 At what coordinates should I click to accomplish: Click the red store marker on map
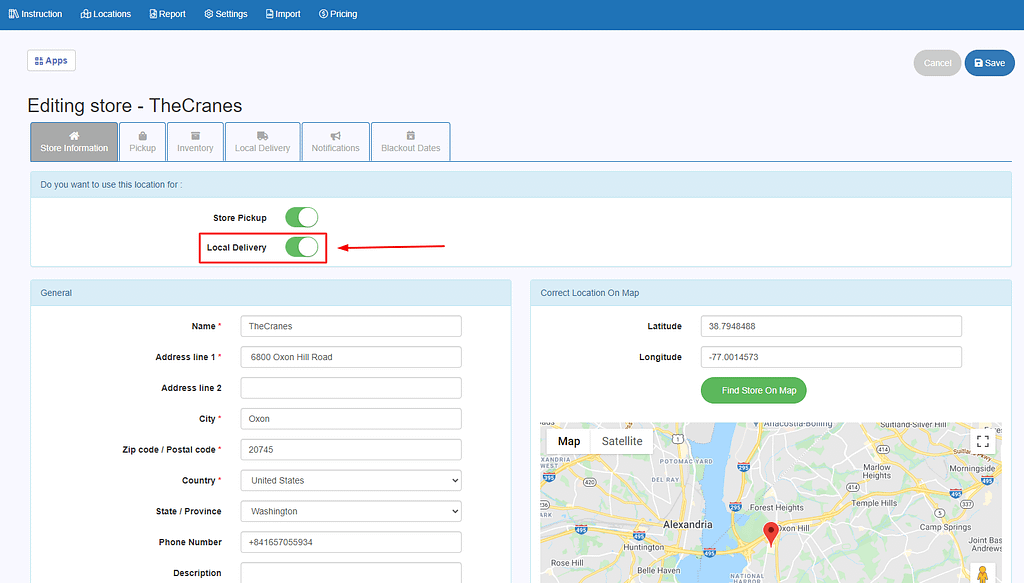(771, 533)
